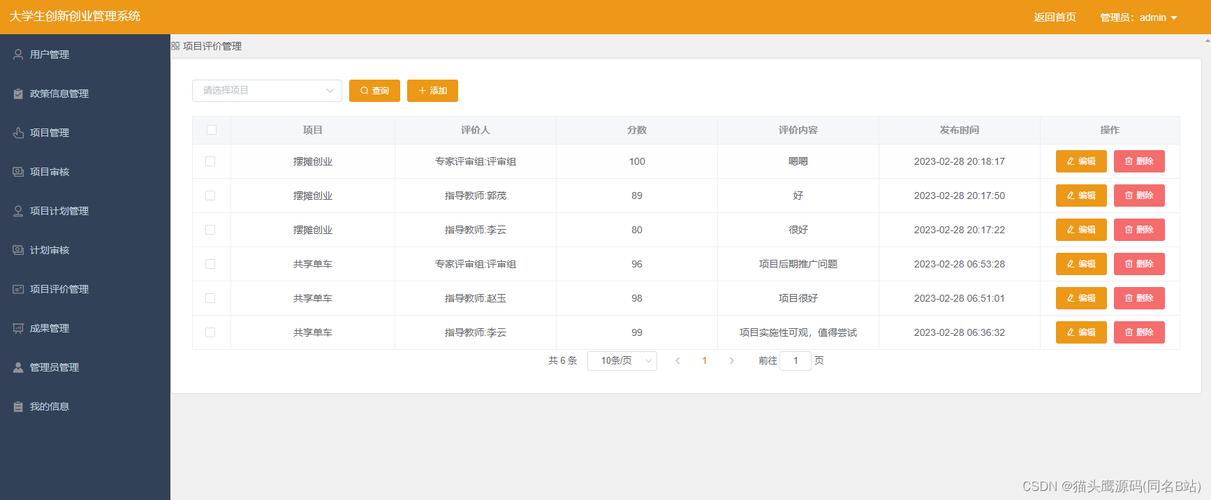Image resolution: width=1211 pixels, height=500 pixels.
Task: Delete the evaluation by 指导教师:郭茂
Action: tap(1139, 196)
